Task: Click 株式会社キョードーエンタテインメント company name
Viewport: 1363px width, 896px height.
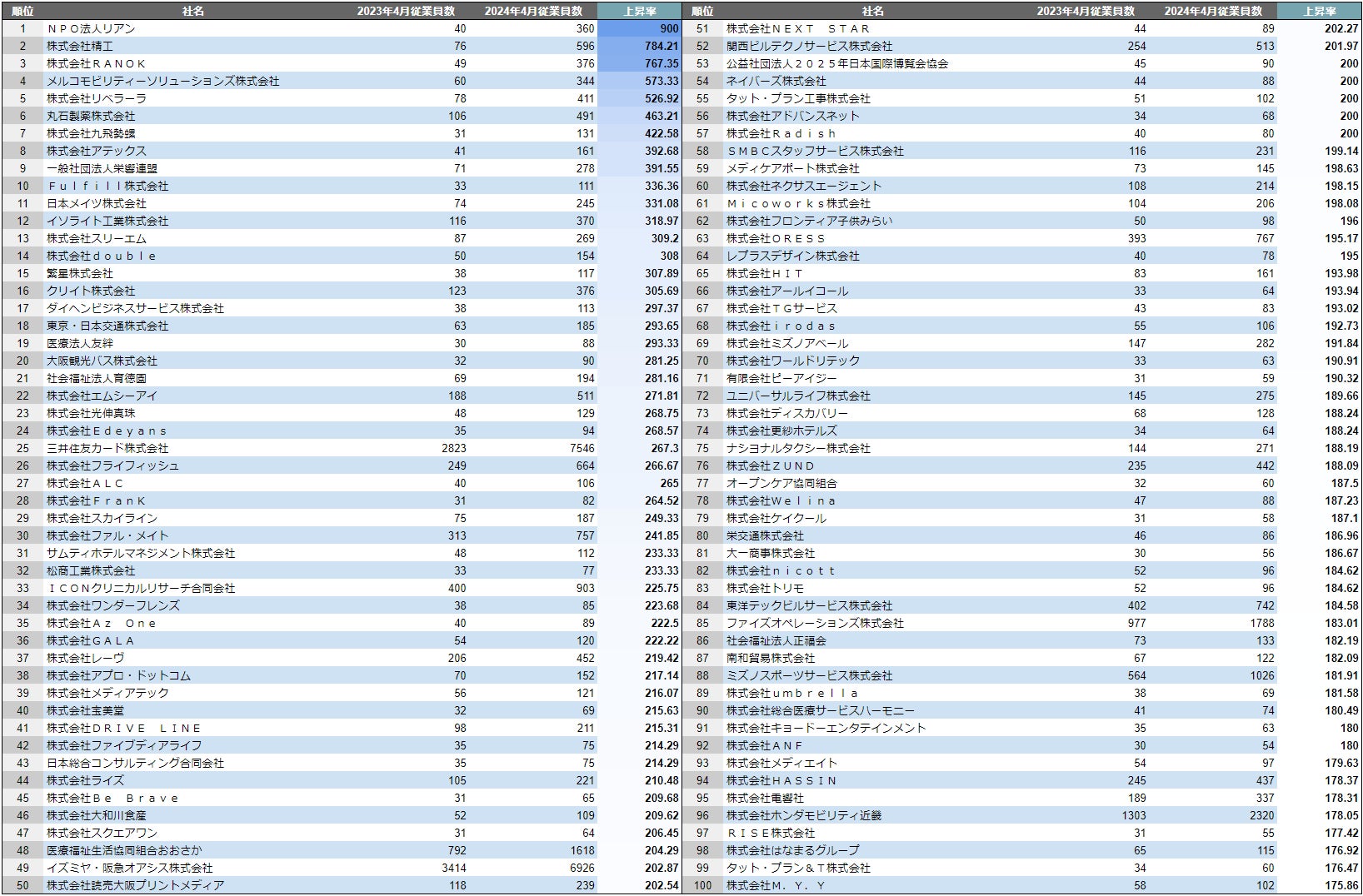Action: 826,728
